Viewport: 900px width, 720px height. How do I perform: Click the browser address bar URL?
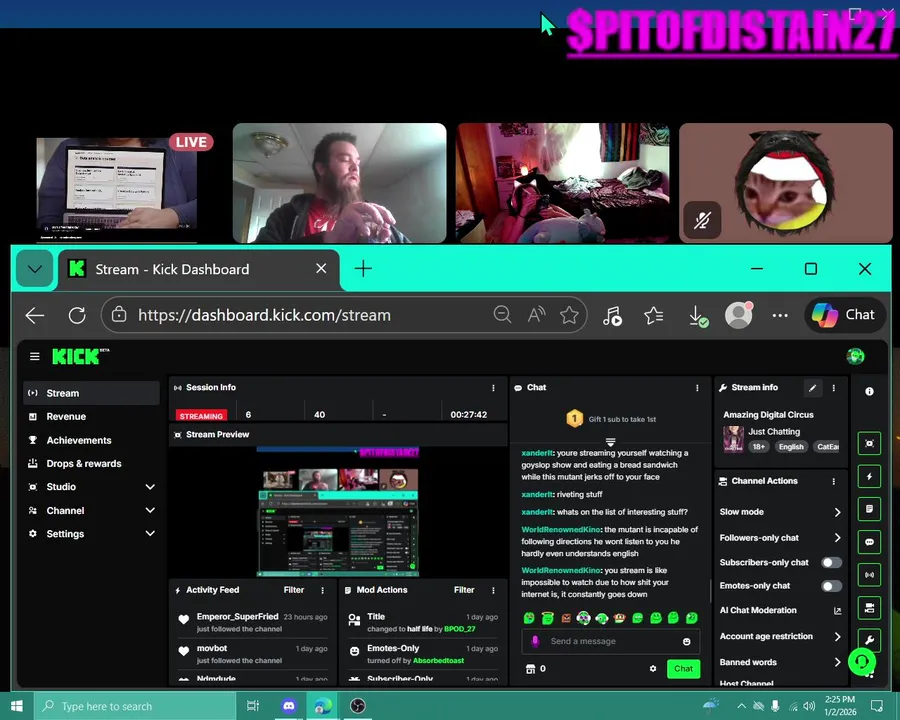click(264, 315)
